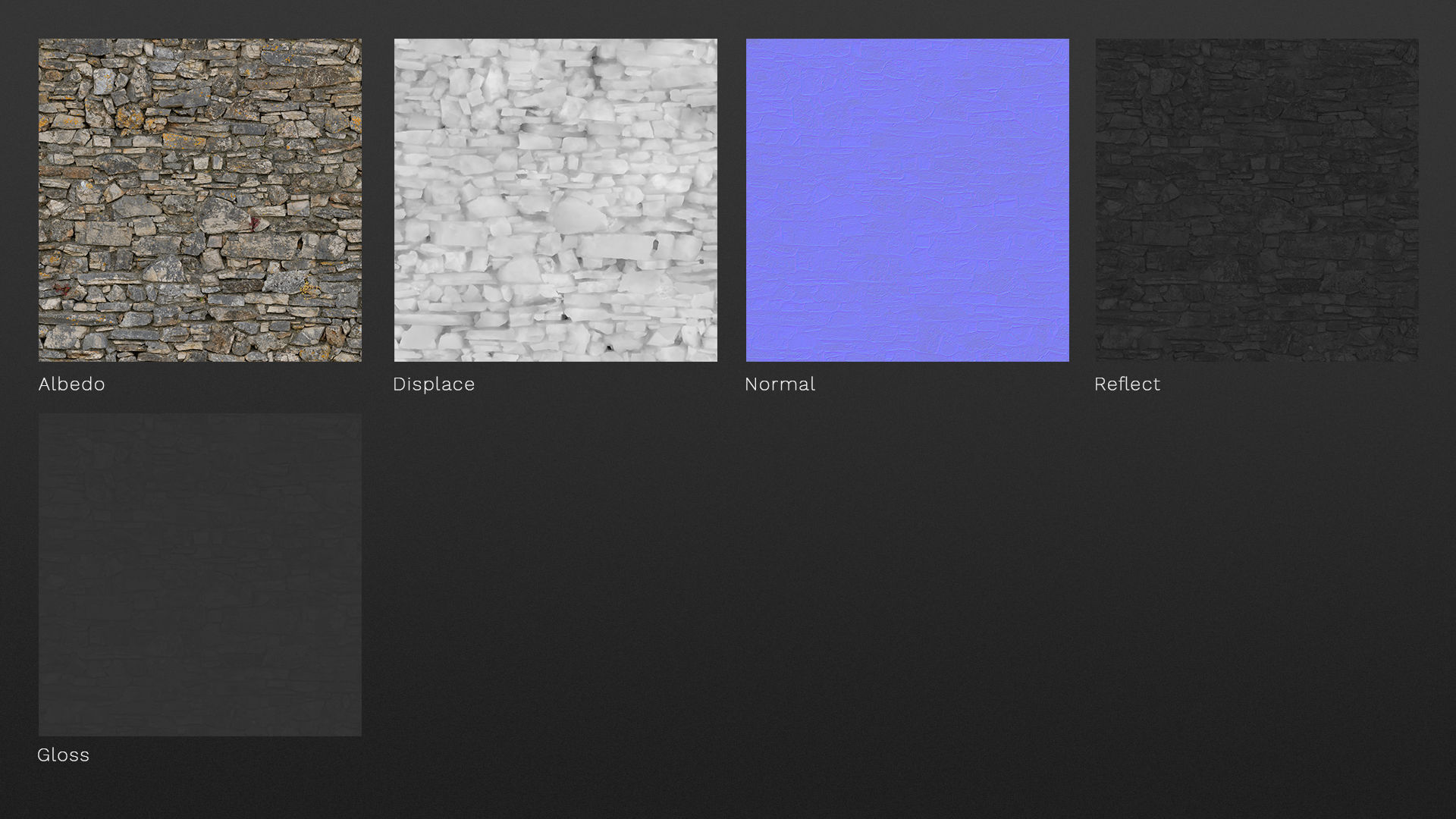Viewport: 1456px width, 819px height.
Task: Select the dark Reflect map thumbnail
Action: [1257, 200]
